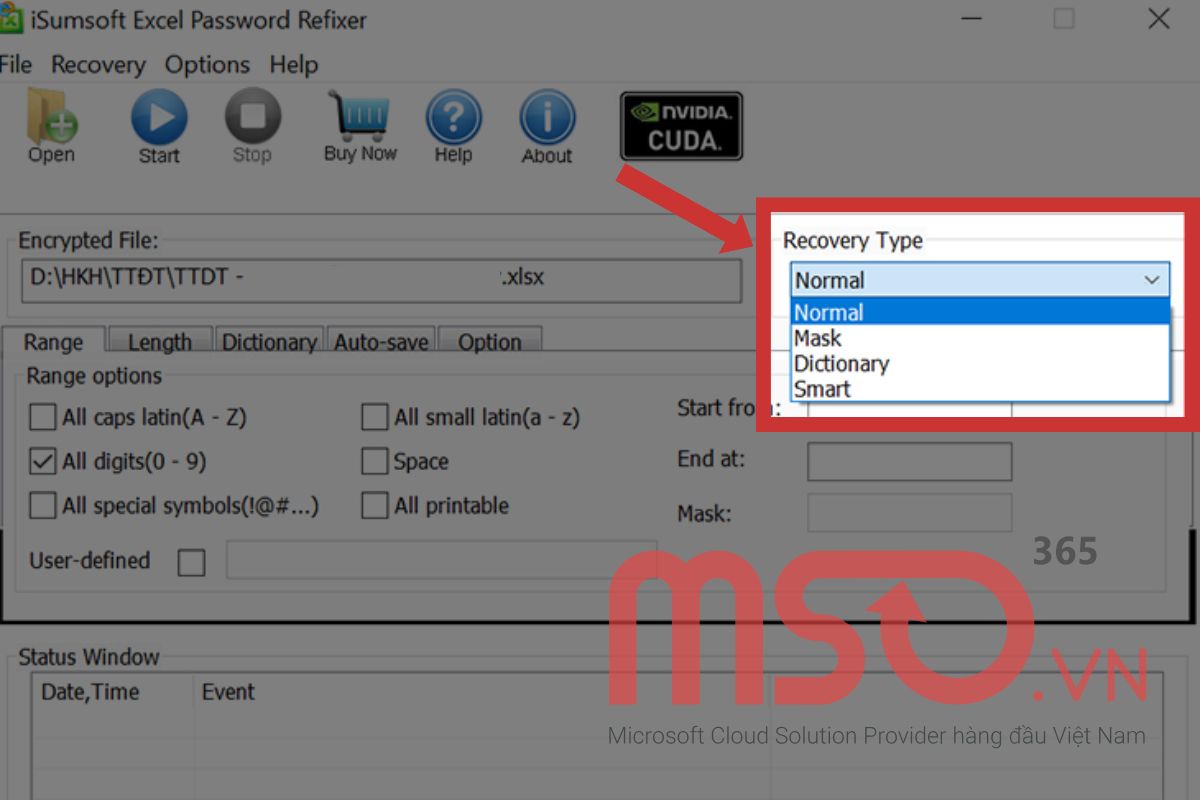Enable All printable checkbox
The width and height of the screenshot is (1200, 800).
(x=374, y=505)
